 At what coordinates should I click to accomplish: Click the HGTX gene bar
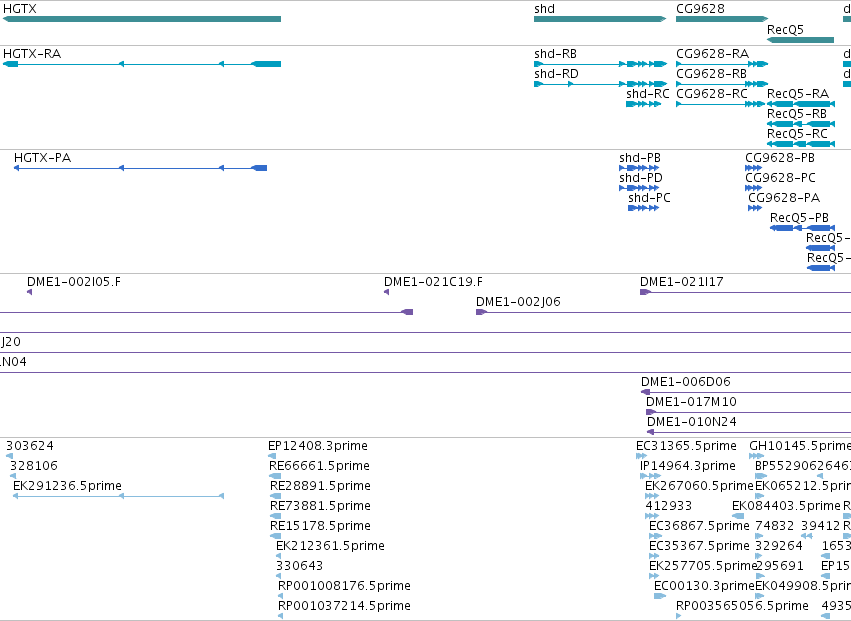pos(142,19)
